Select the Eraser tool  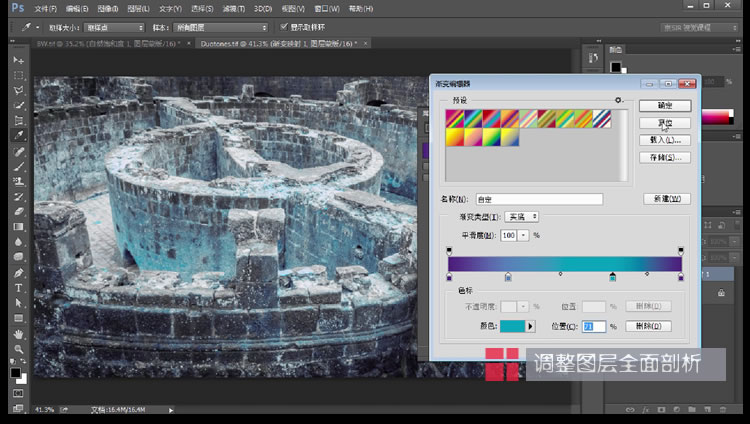tap(18, 211)
